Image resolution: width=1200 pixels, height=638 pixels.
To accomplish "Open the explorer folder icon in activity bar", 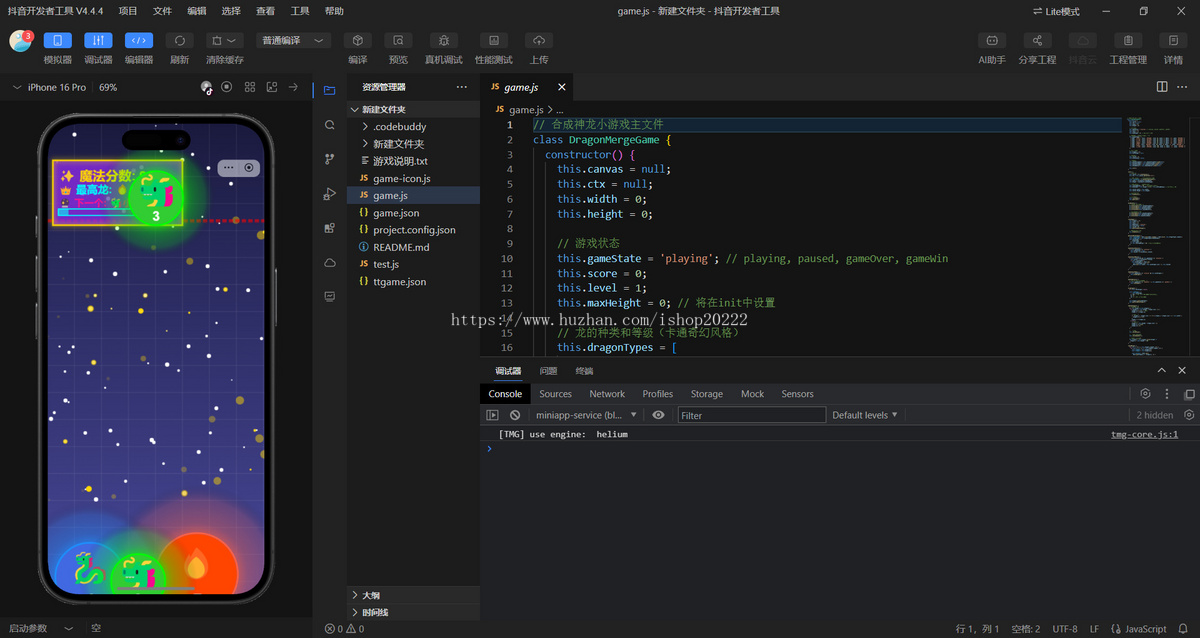I will [x=330, y=90].
